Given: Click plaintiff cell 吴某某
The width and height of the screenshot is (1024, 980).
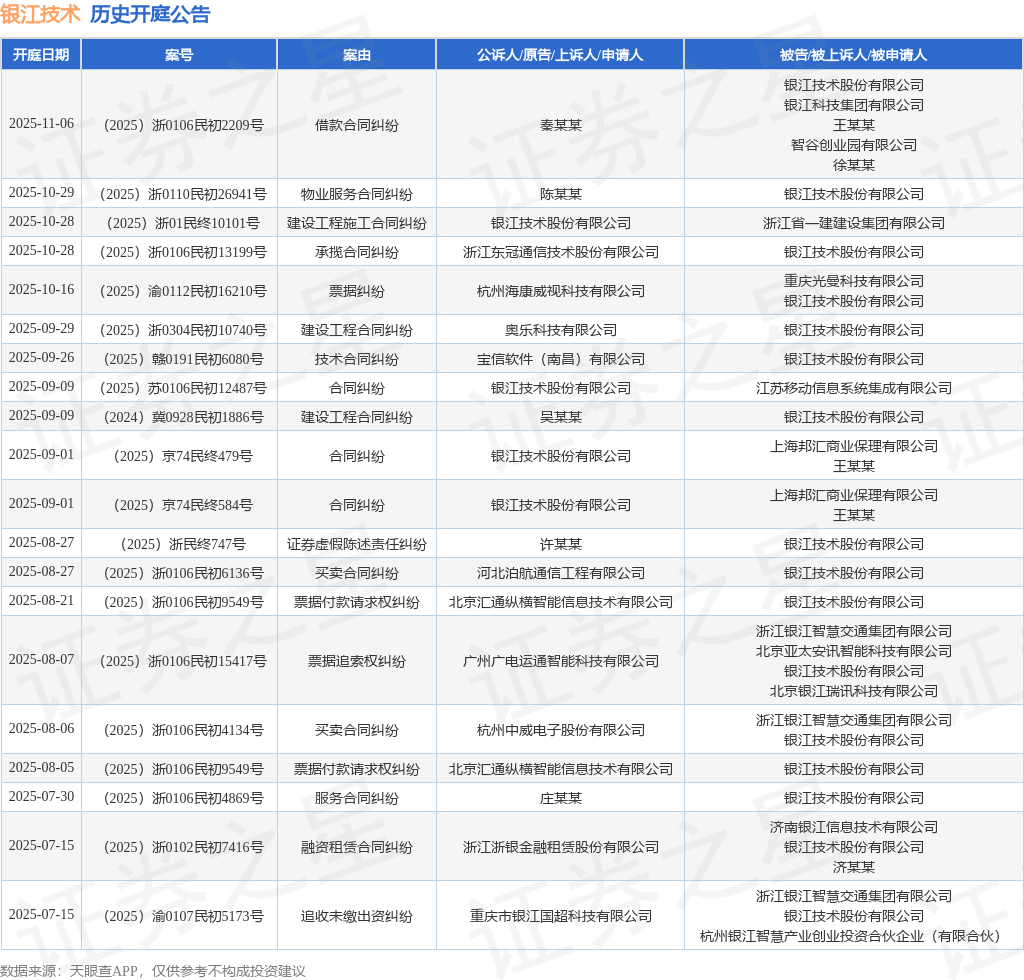Looking at the screenshot, I should (x=561, y=417).
